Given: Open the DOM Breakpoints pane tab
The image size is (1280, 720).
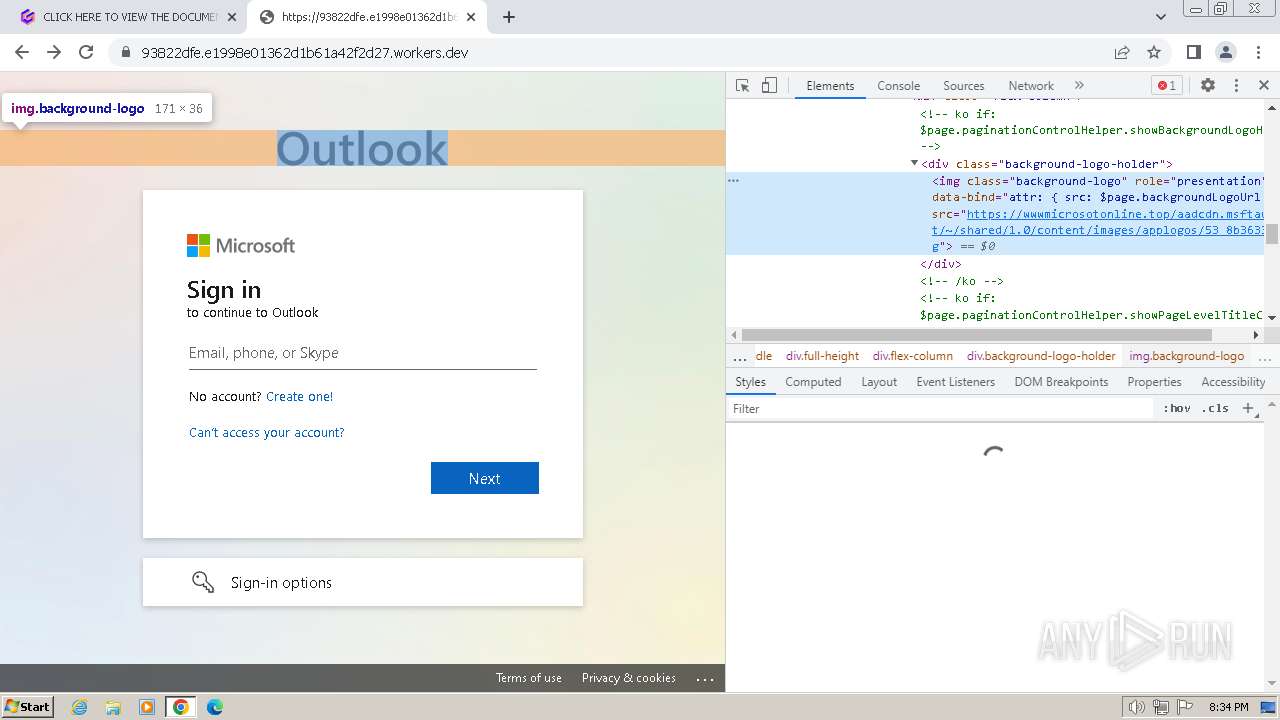Looking at the screenshot, I should [x=1061, y=382].
